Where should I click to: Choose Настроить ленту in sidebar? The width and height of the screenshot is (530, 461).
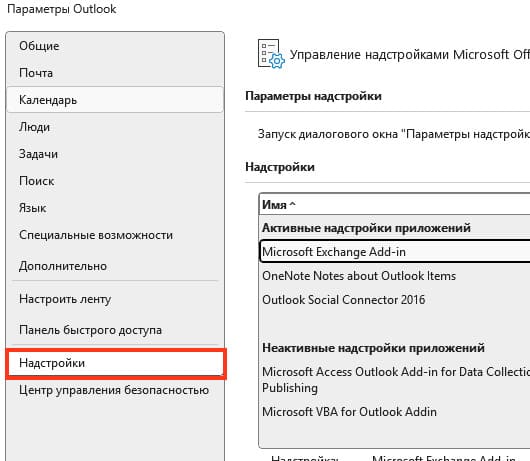115,299
